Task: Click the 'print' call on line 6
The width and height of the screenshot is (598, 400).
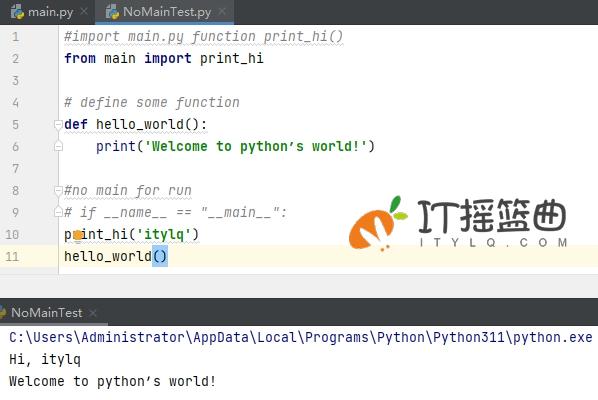Action: coord(116,146)
